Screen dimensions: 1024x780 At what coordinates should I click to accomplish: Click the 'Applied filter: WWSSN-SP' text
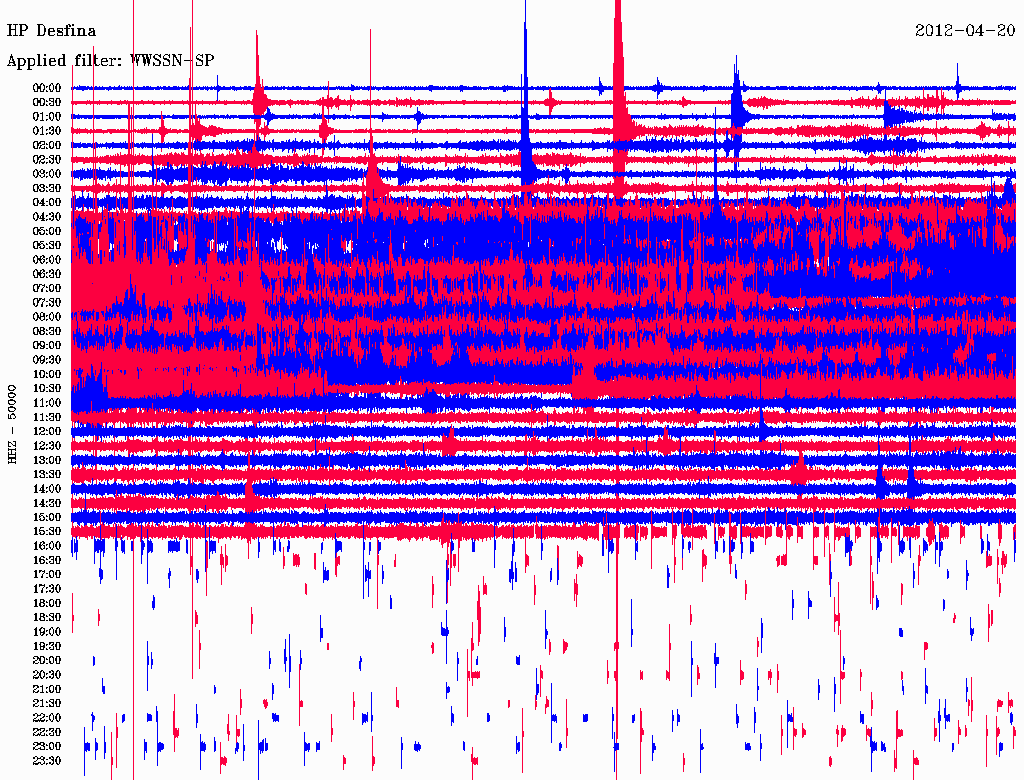110,61
